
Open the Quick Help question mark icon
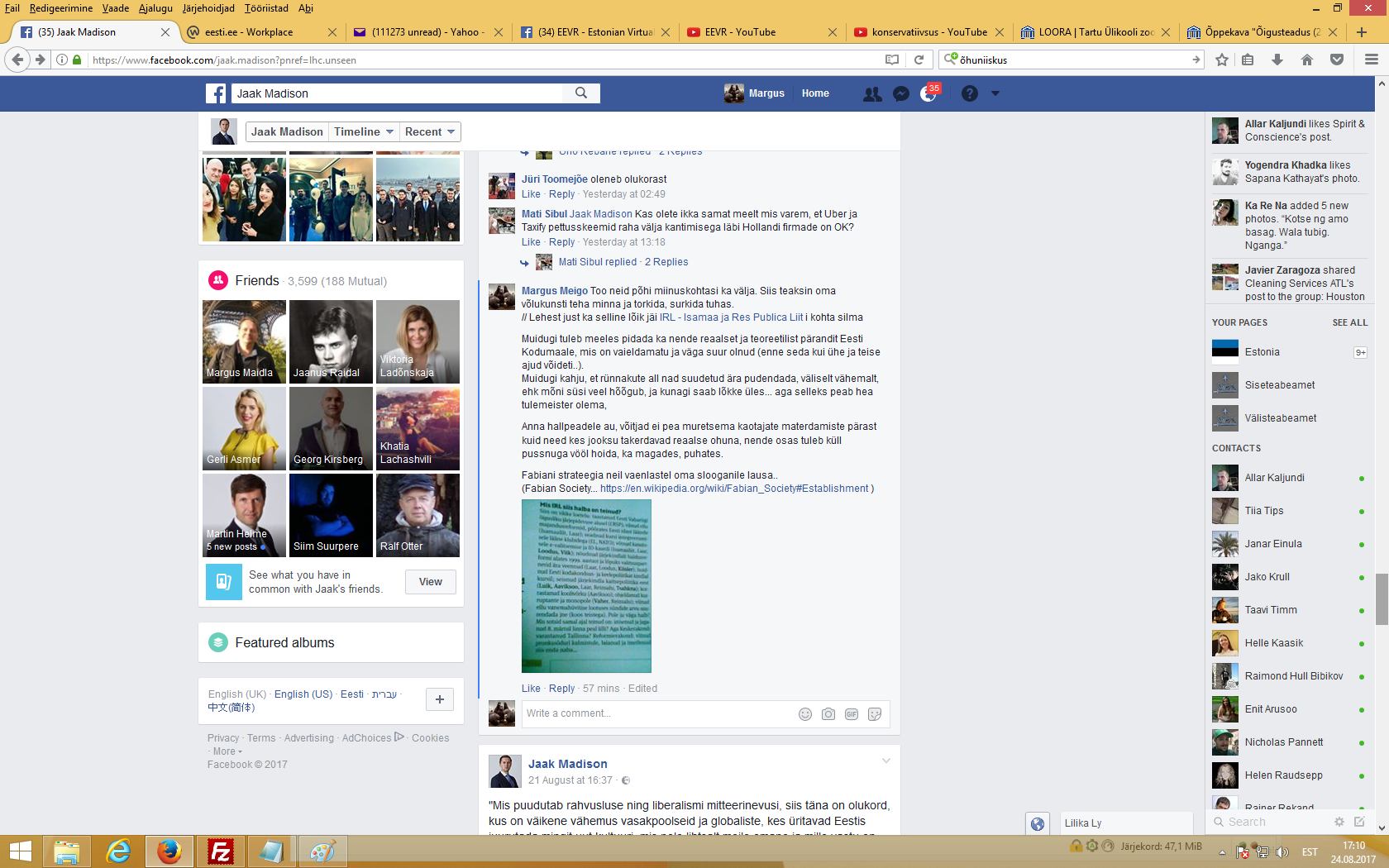coord(970,94)
